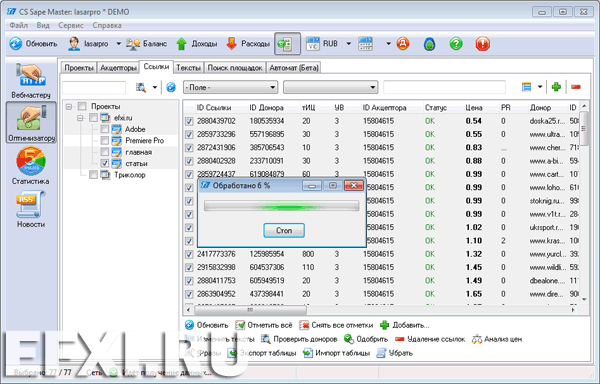
Task: Click the Обновить refresh icon in top toolbar
Action: click(16, 44)
